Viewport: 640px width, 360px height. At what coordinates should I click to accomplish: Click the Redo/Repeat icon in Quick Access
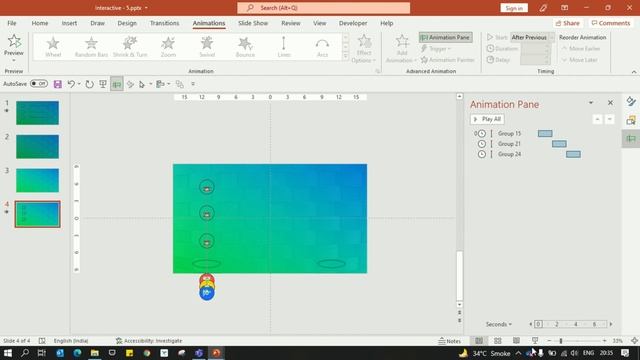click(x=89, y=84)
